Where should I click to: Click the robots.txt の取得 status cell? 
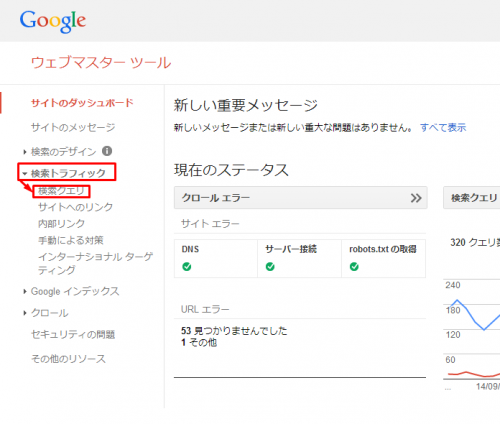(383, 258)
